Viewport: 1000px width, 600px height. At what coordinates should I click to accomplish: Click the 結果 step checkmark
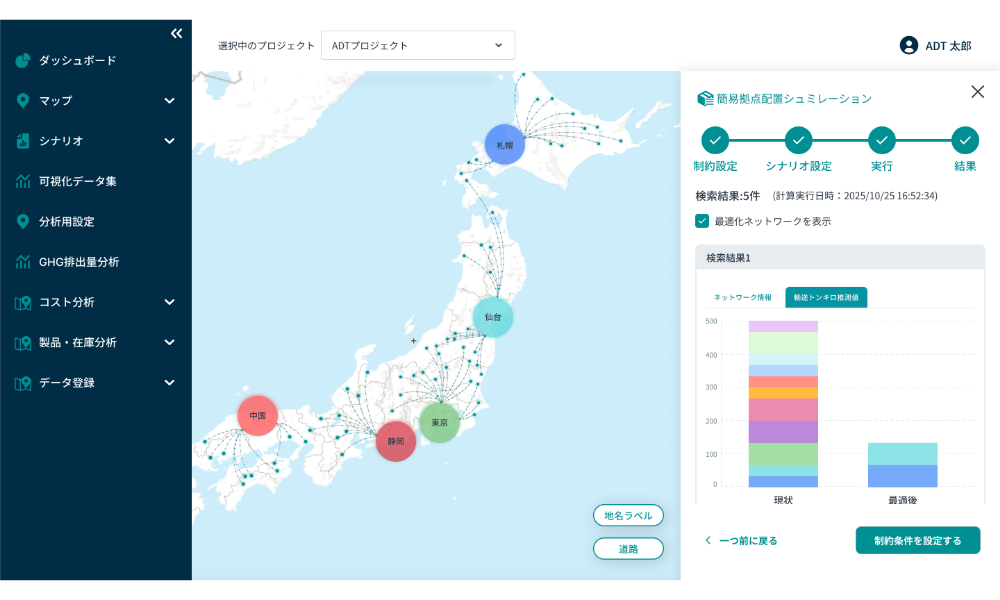coord(965,141)
